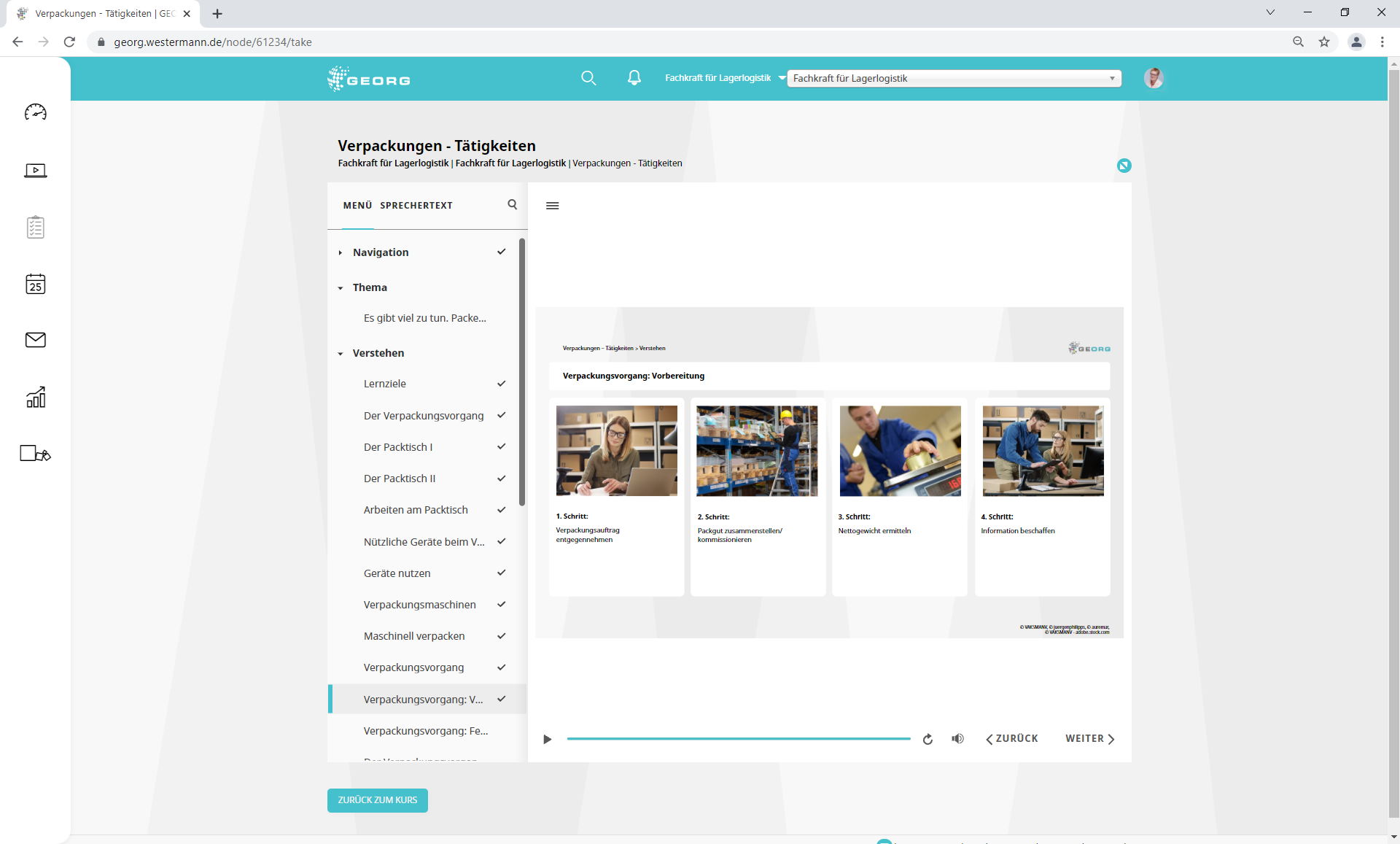Open the Fachkraft für Lagerlogistik combo box
Viewport: 1400px width, 844px height.
(x=954, y=78)
